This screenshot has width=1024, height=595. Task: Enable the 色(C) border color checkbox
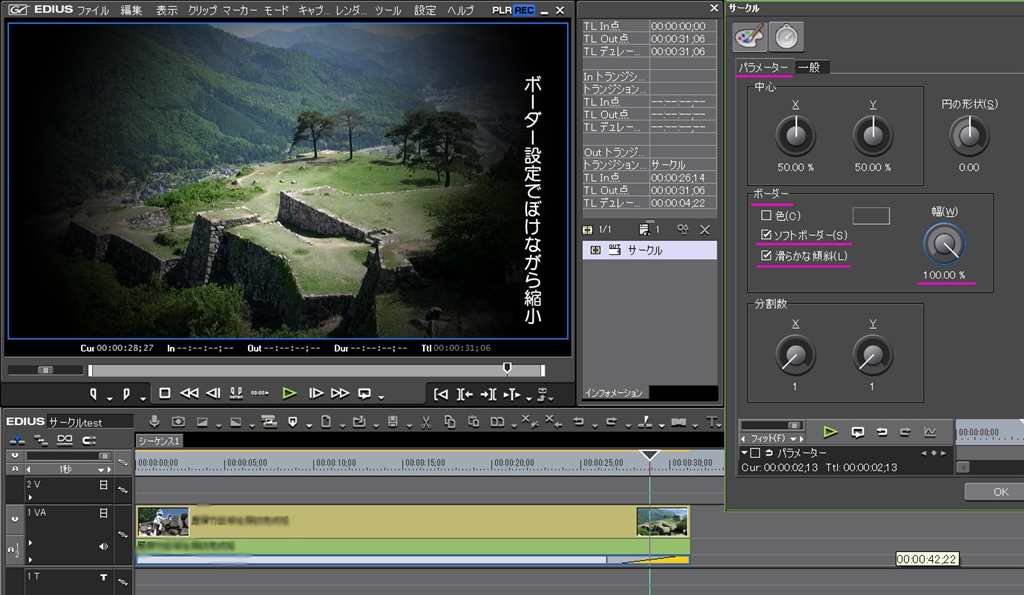click(x=766, y=215)
